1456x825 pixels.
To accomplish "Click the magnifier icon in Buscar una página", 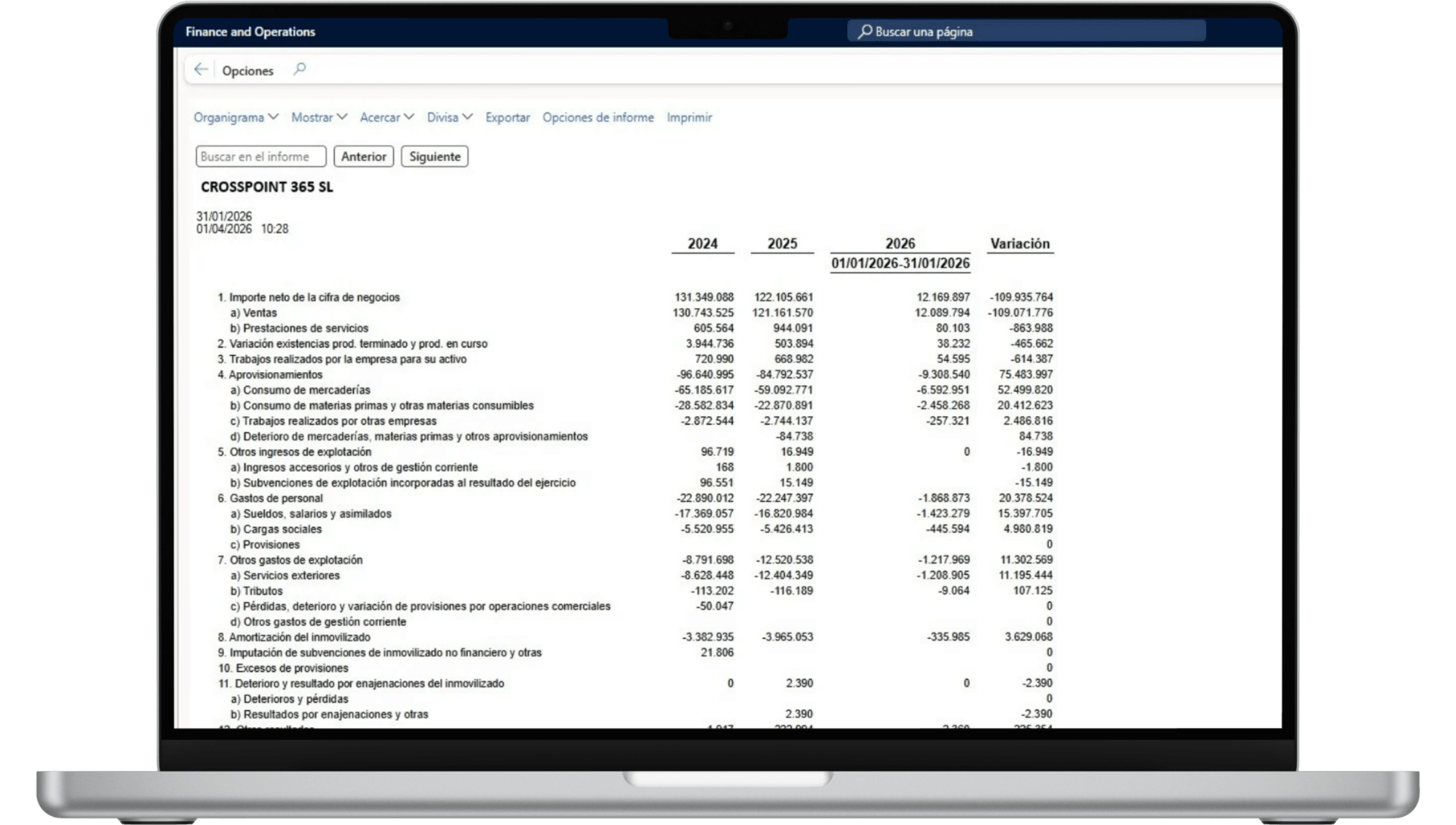I will pyautogui.click(x=865, y=31).
